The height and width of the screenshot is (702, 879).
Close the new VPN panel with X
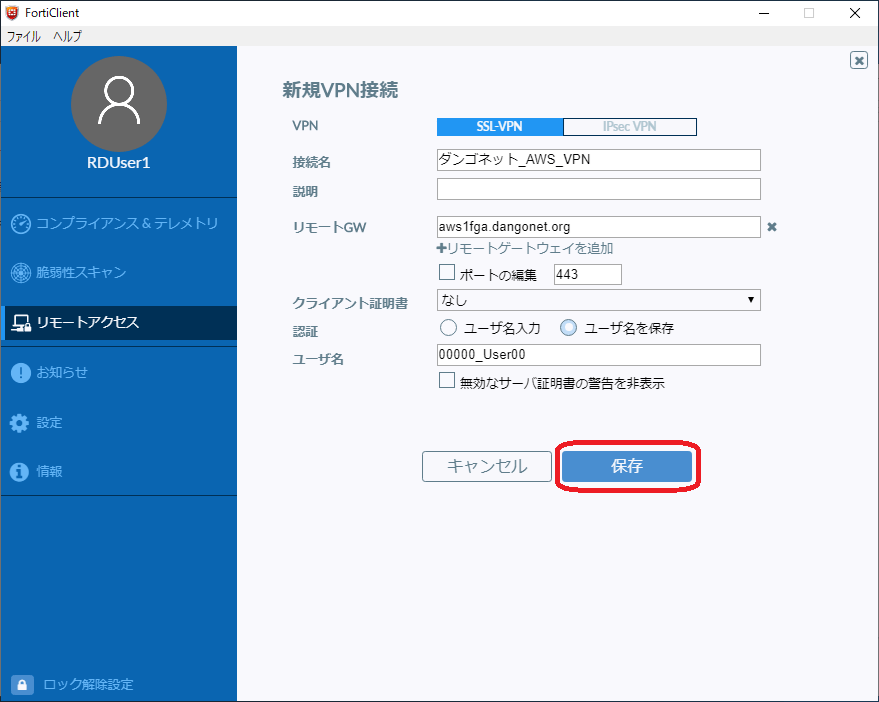(859, 60)
